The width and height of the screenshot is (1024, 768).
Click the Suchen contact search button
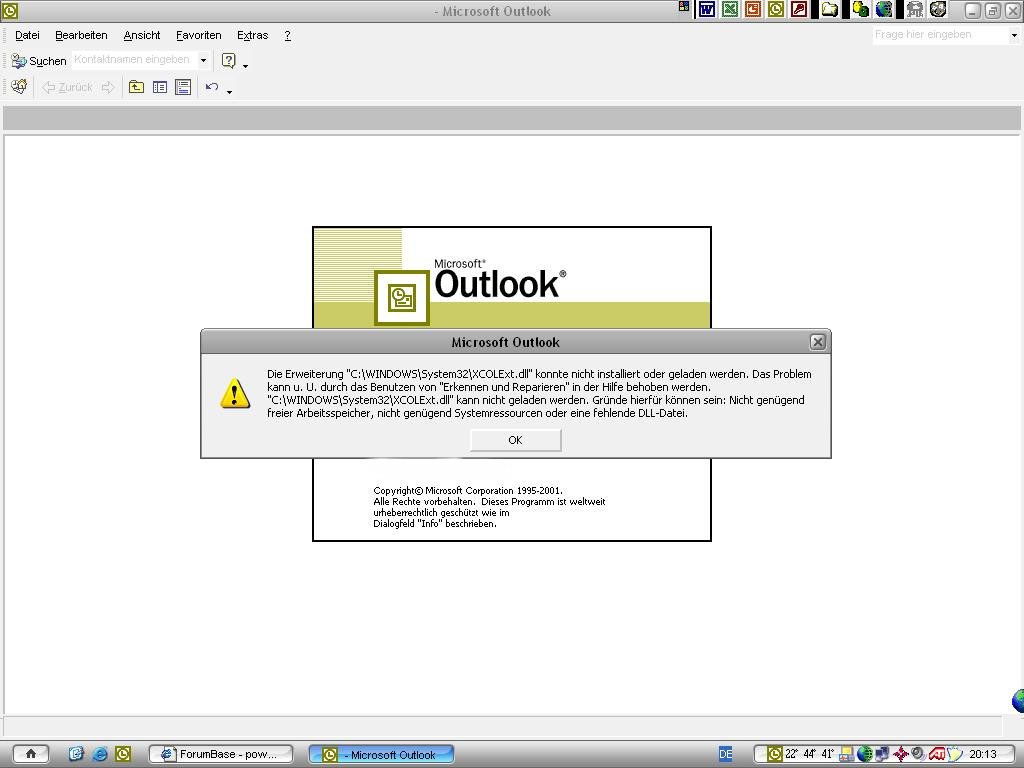39,61
